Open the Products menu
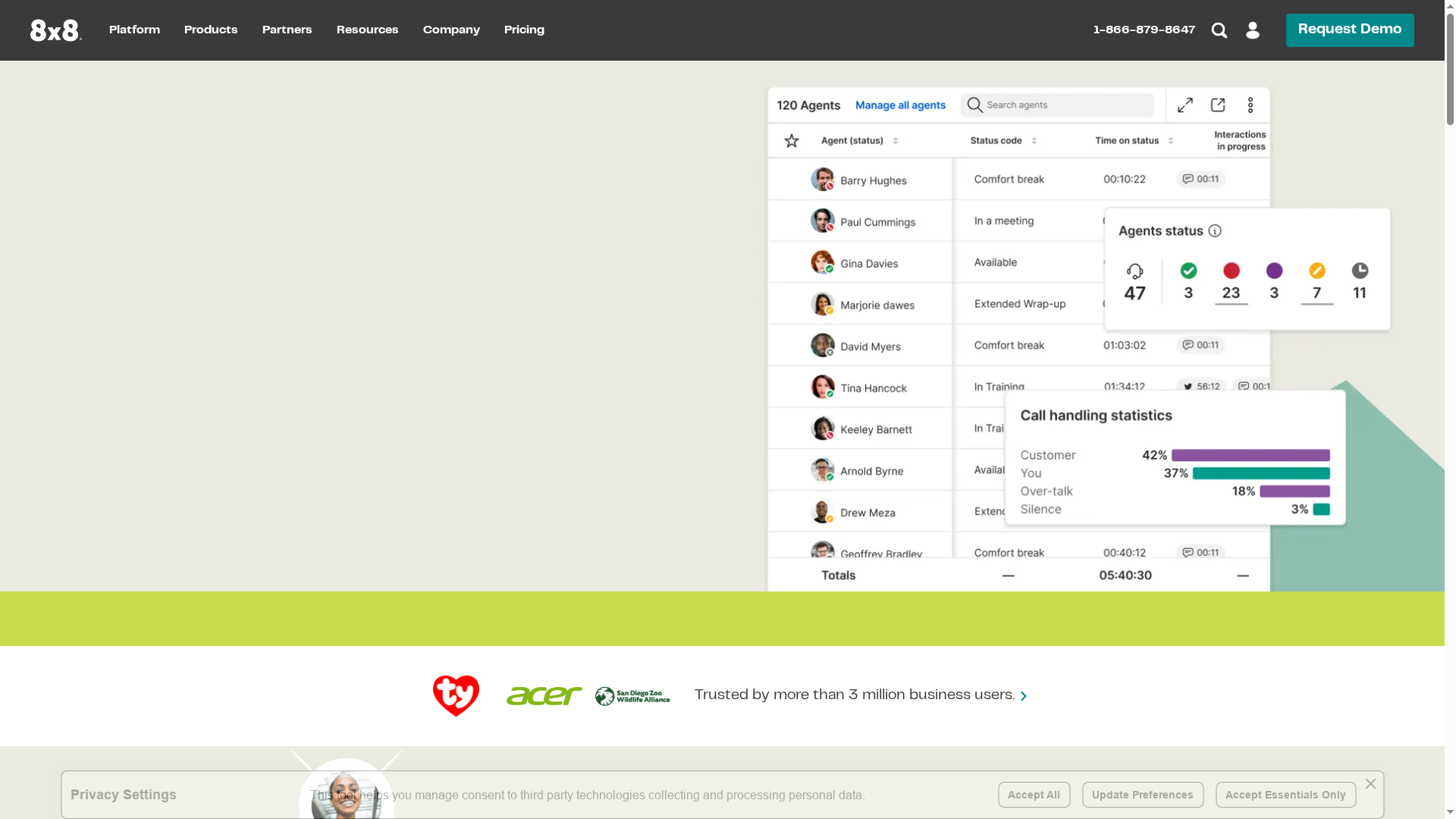1456x819 pixels. (211, 30)
